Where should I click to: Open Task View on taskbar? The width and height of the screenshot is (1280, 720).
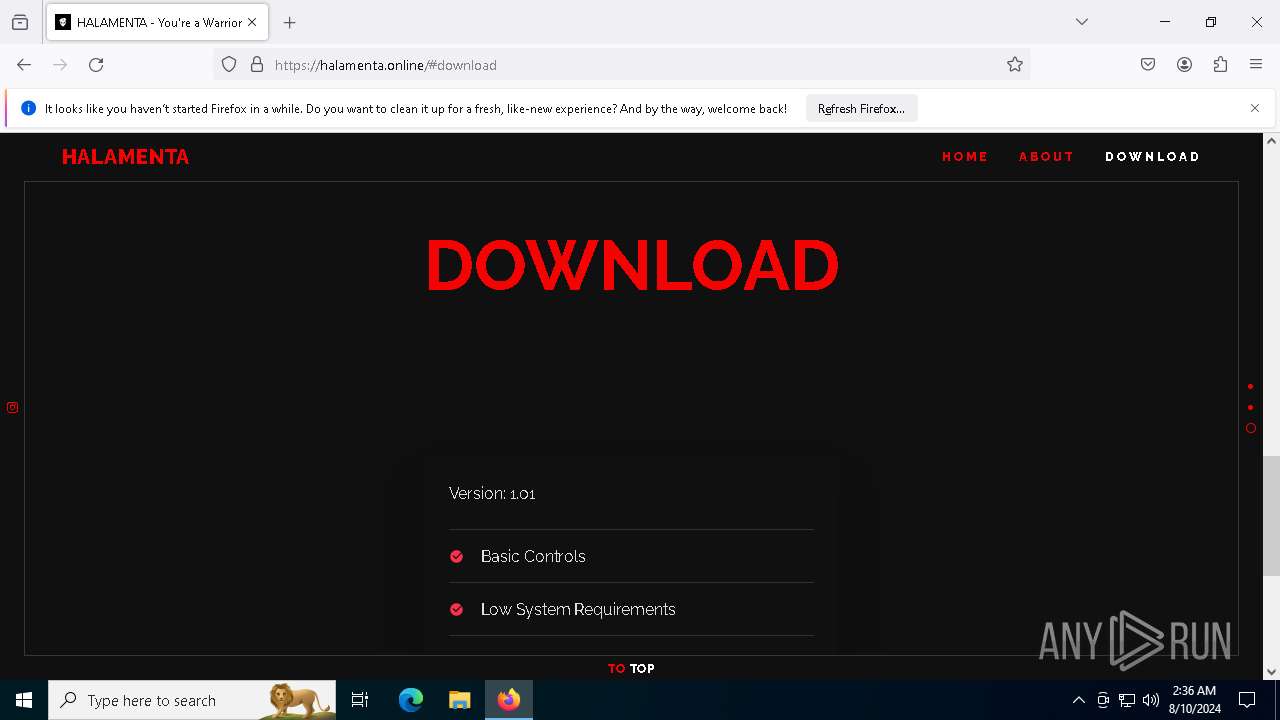point(360,700)
